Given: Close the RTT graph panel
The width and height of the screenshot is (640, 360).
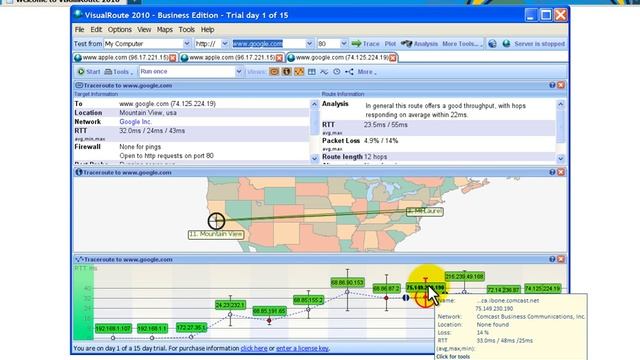Looking at the screenshot, I should tap(561, 259).
